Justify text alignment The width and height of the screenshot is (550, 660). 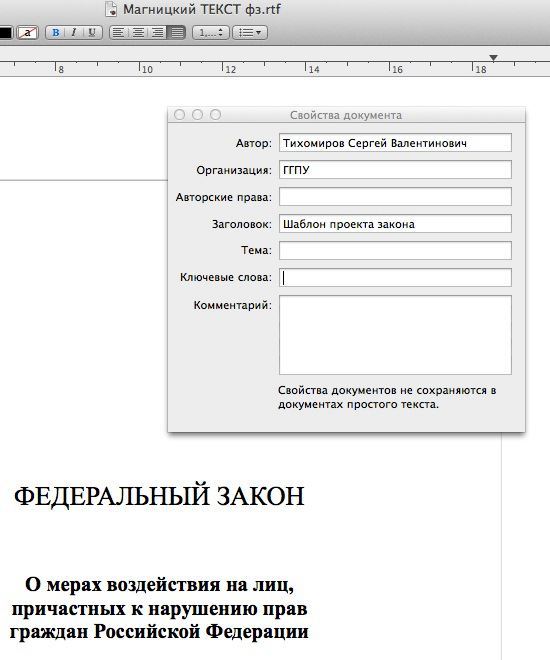pyautogui.click(x=177, y=32)
